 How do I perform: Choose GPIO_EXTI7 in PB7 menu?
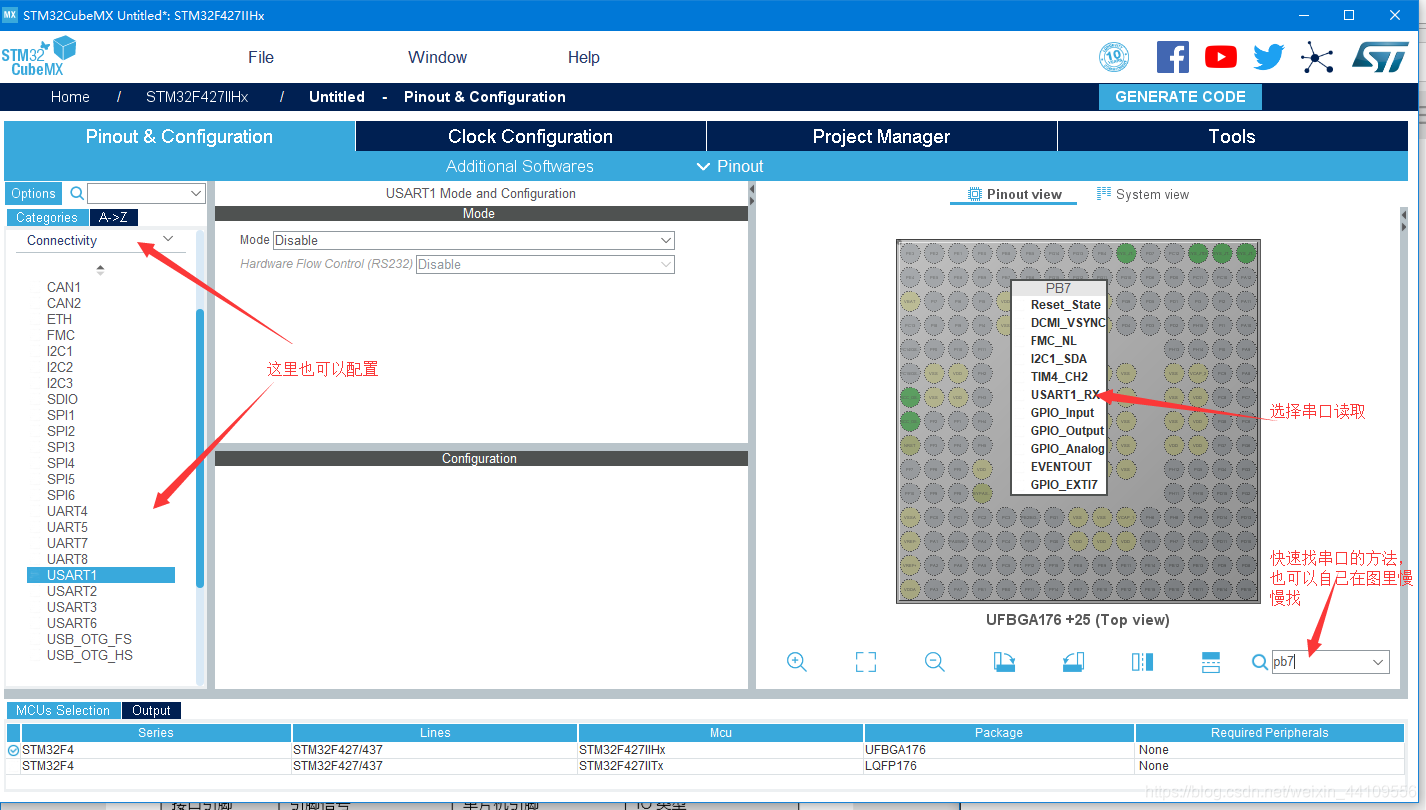(1064, 485)
